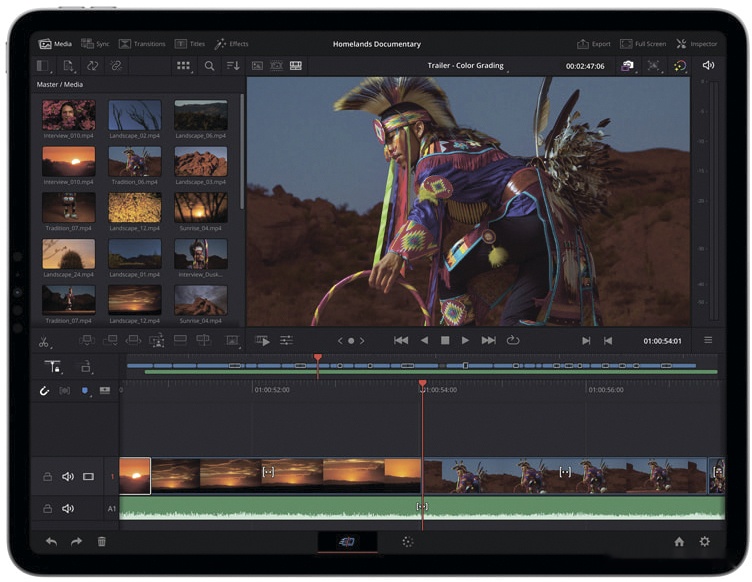Switch viewer to source tape mode
The height and width of the screenshot is (582, 752).
click(x=277, y=66)
